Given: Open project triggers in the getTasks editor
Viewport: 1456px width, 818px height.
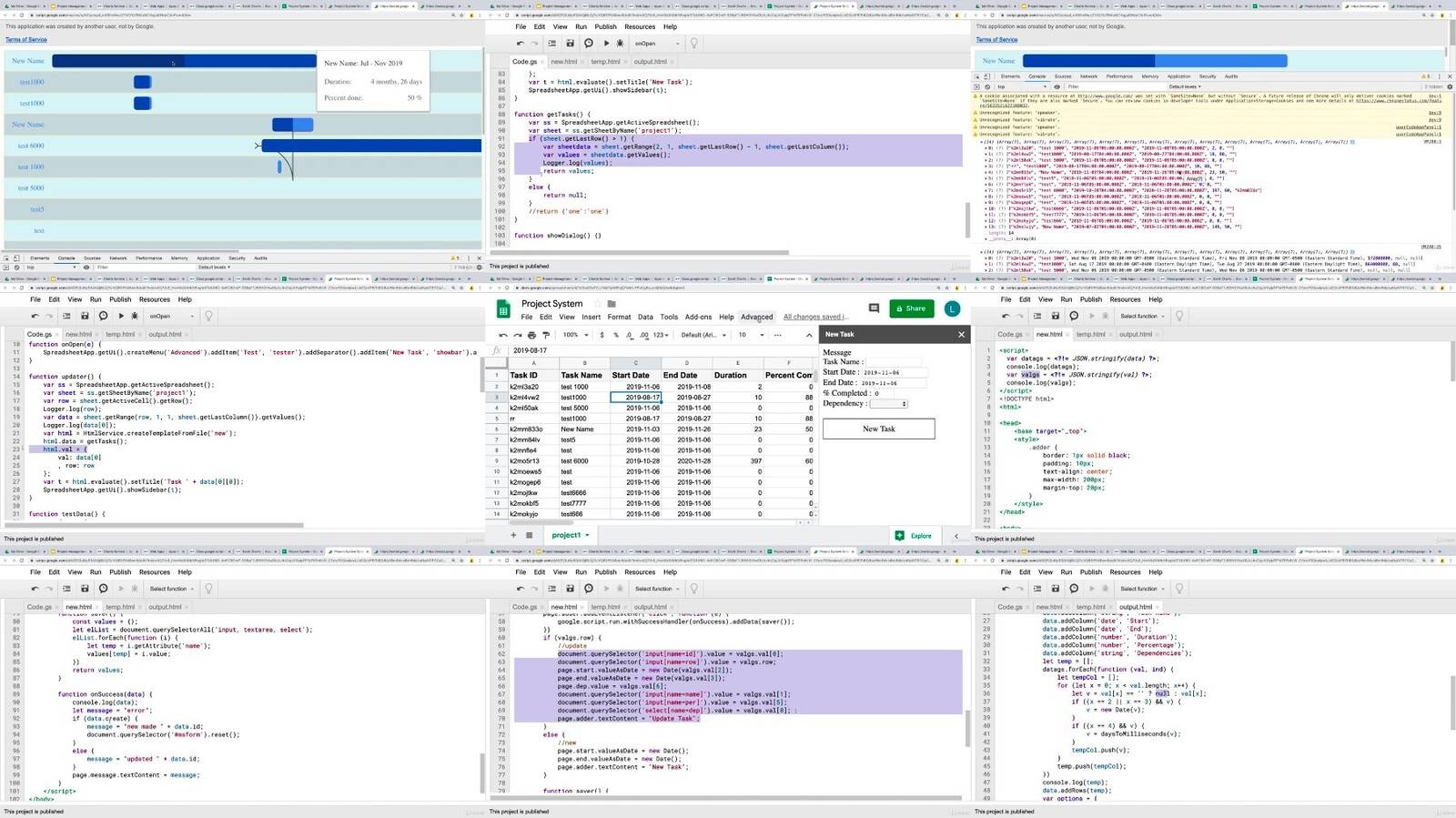Looking at the screenshot, I should tap(589, 43).
